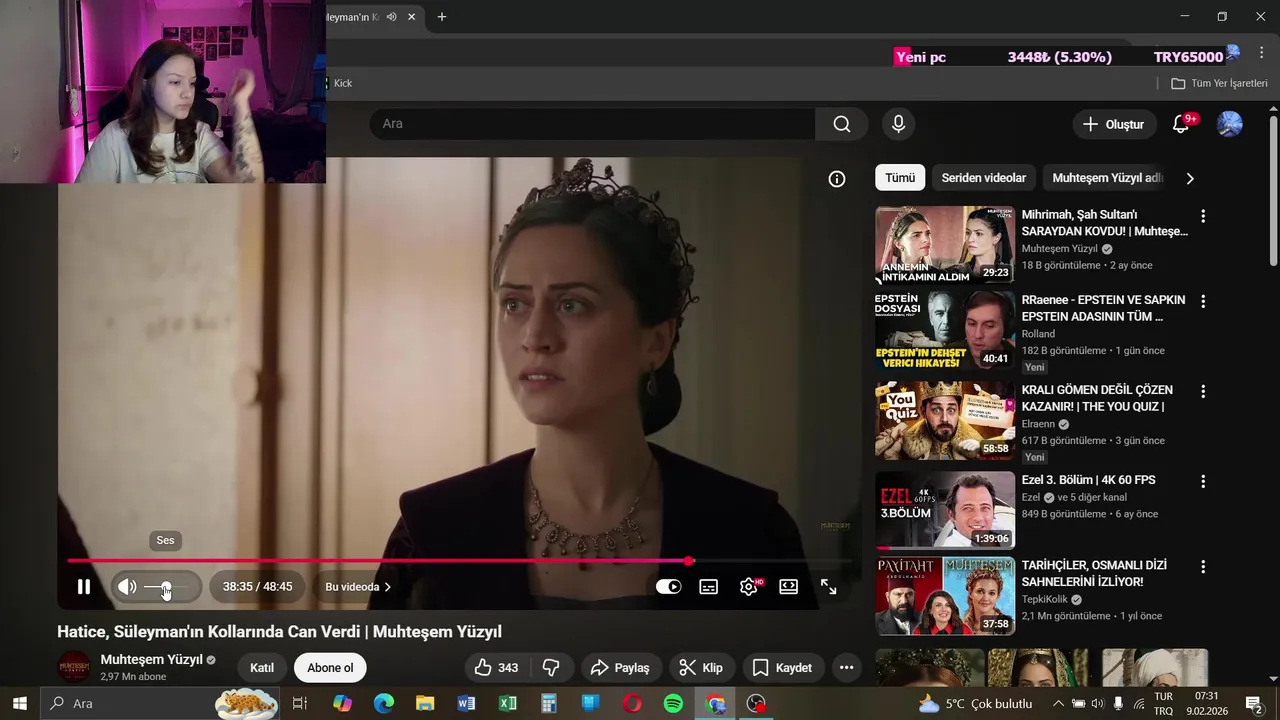
Task: Open the Epstein Dosyası video thumbnail
Action: click(945, 331)
